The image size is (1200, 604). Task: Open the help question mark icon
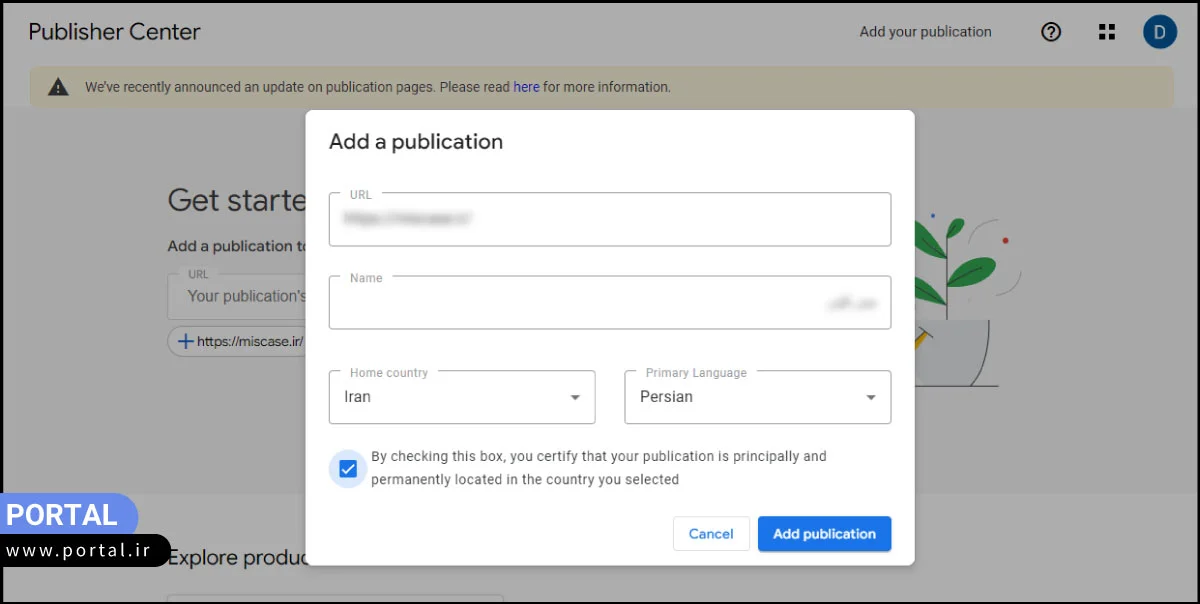(1050, 32)
